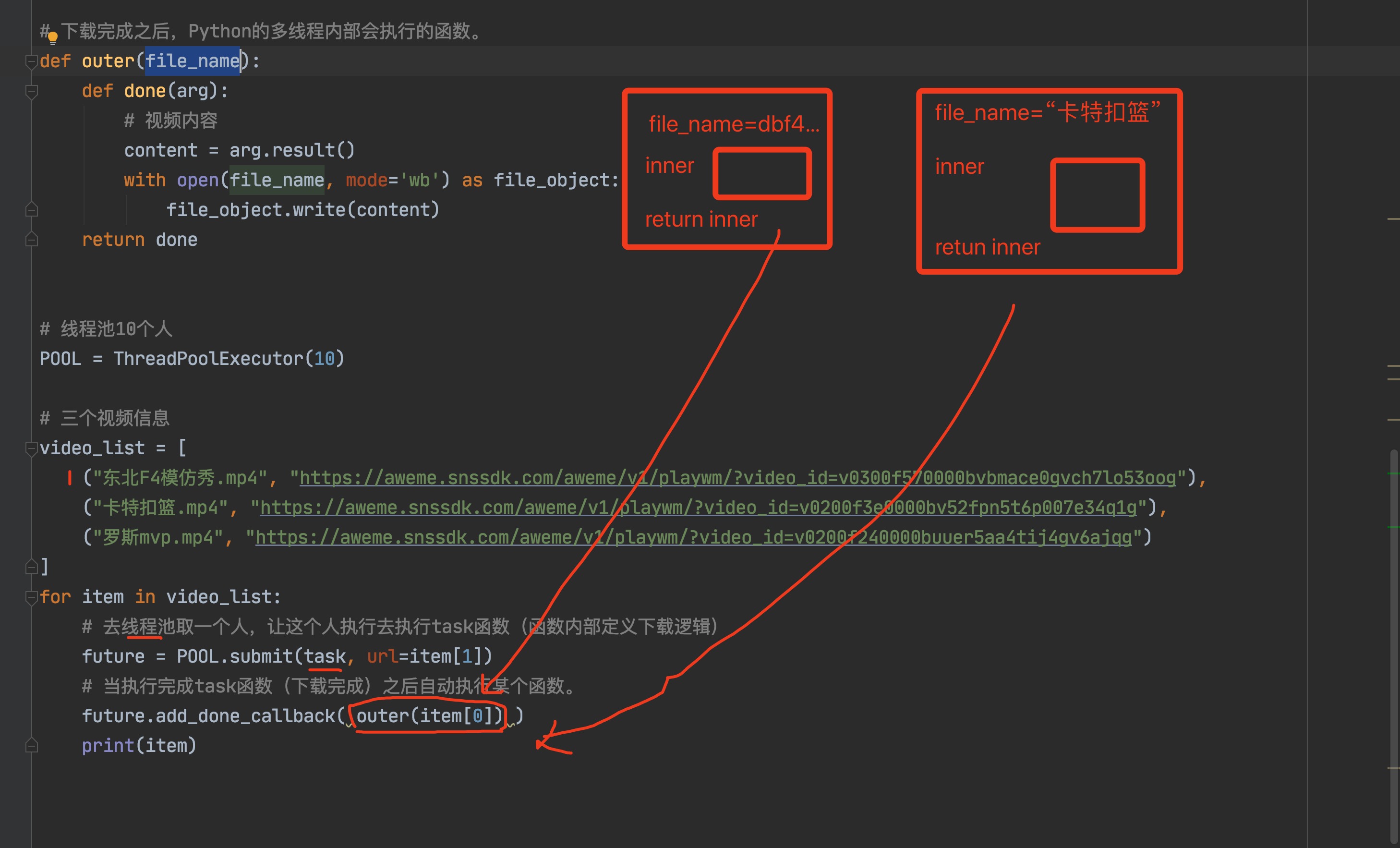
Task: Click the fold end marker beside file_object.write
Action: tap(32, 210)
